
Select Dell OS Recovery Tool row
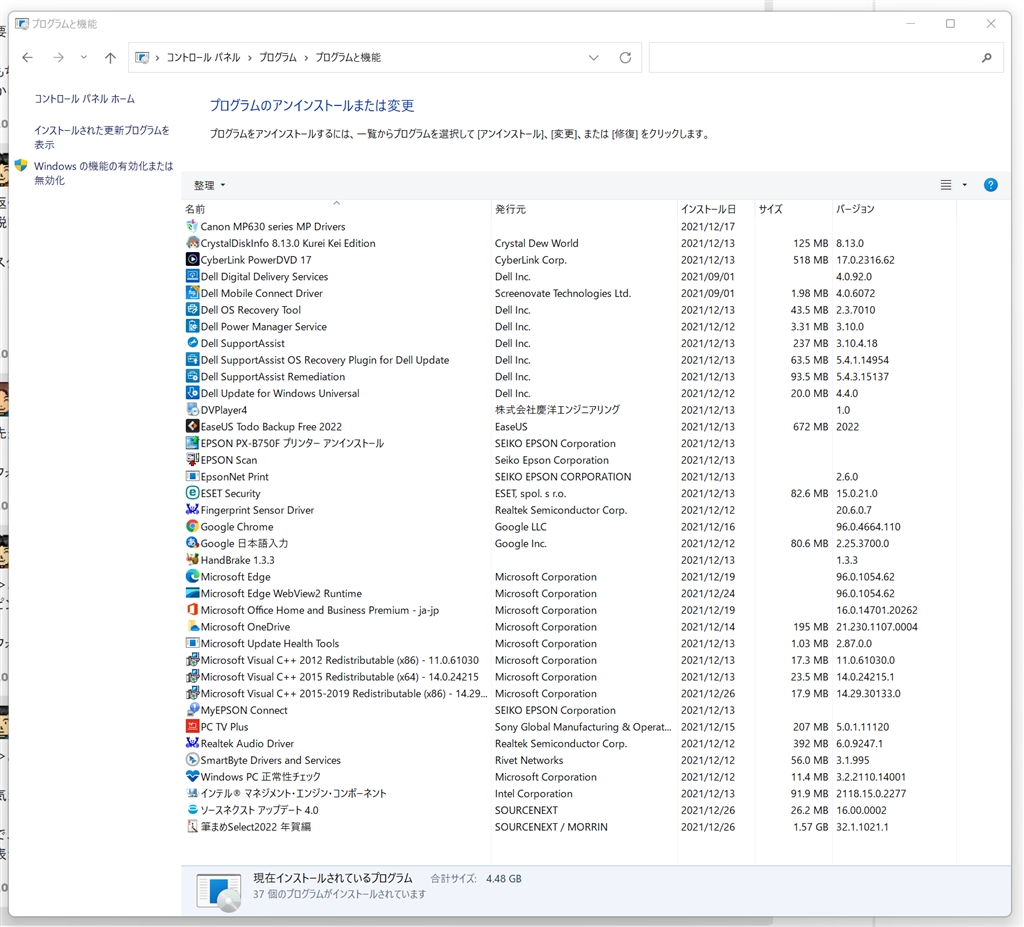click(568, 310)
